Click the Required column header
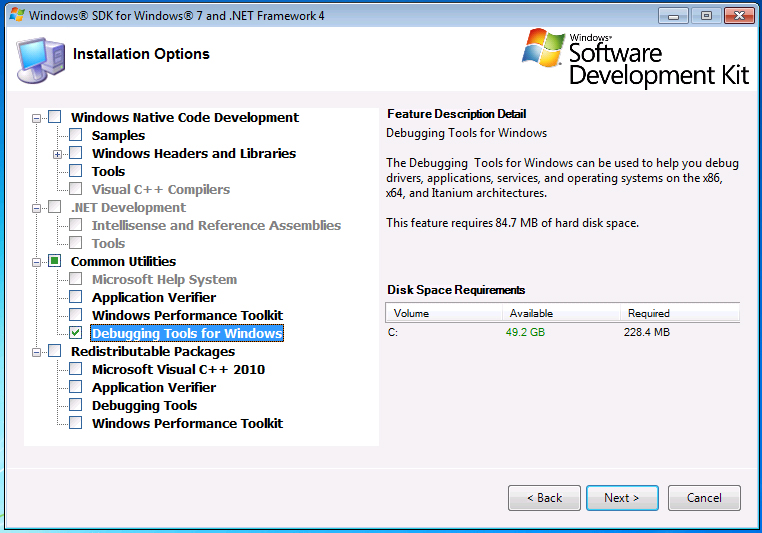The width and height of the screenshot is (762, 533). click(680, 313)
